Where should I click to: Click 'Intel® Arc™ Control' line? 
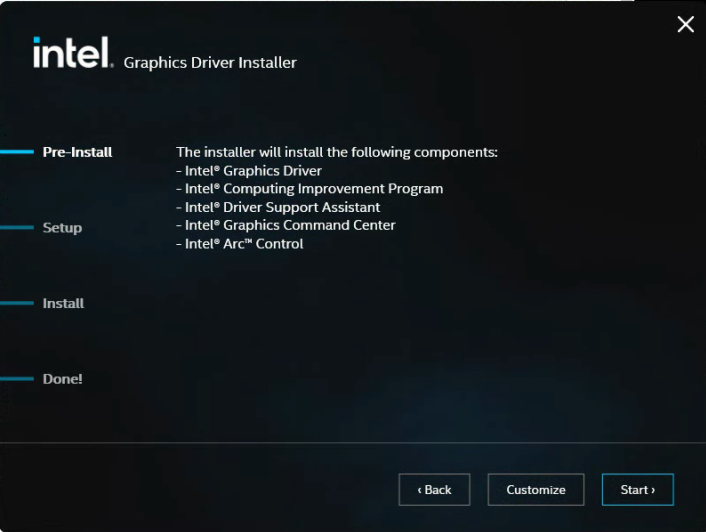[x=240, y=244]
